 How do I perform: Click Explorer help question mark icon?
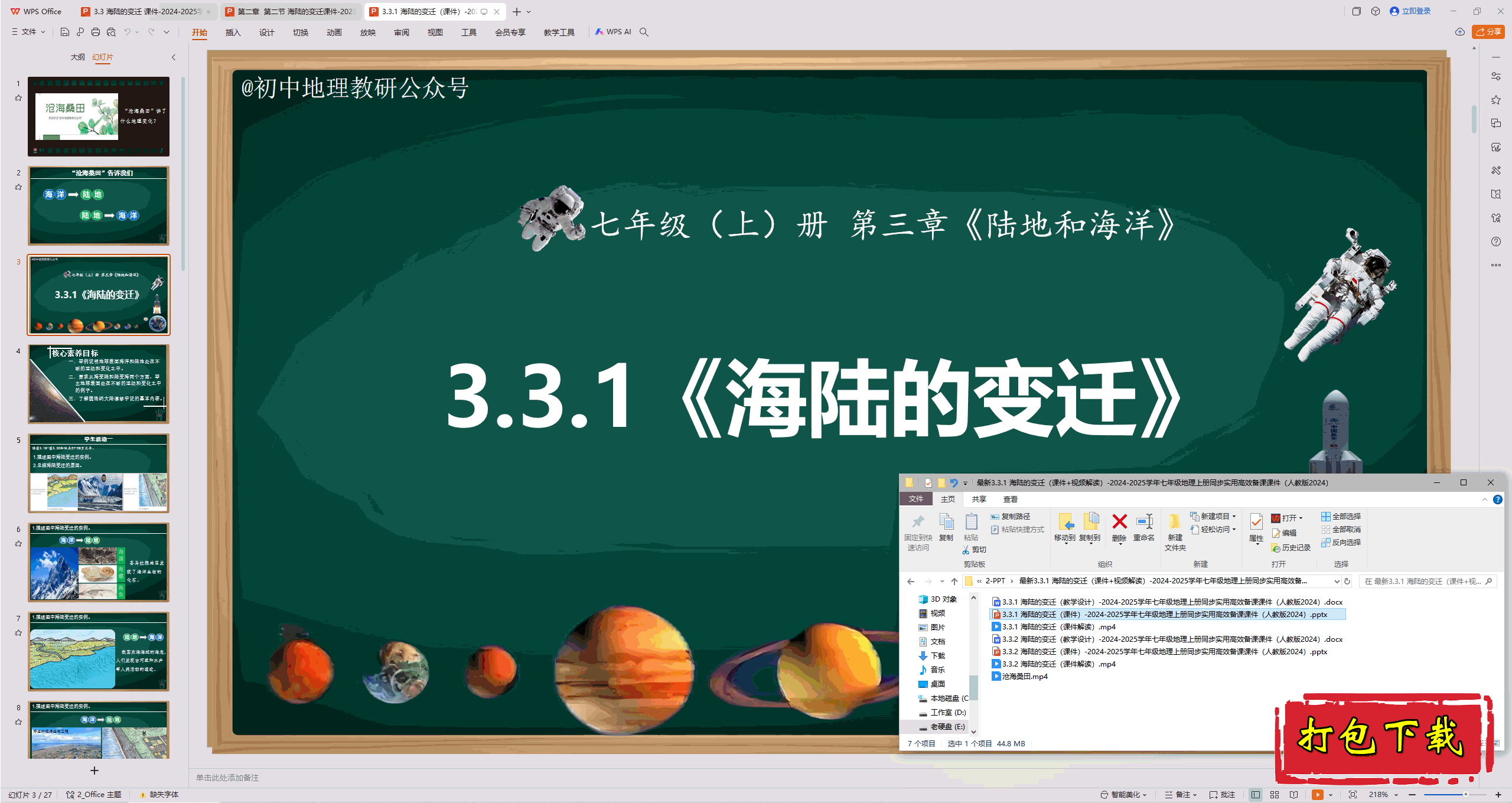click(x=1498, y=500)
